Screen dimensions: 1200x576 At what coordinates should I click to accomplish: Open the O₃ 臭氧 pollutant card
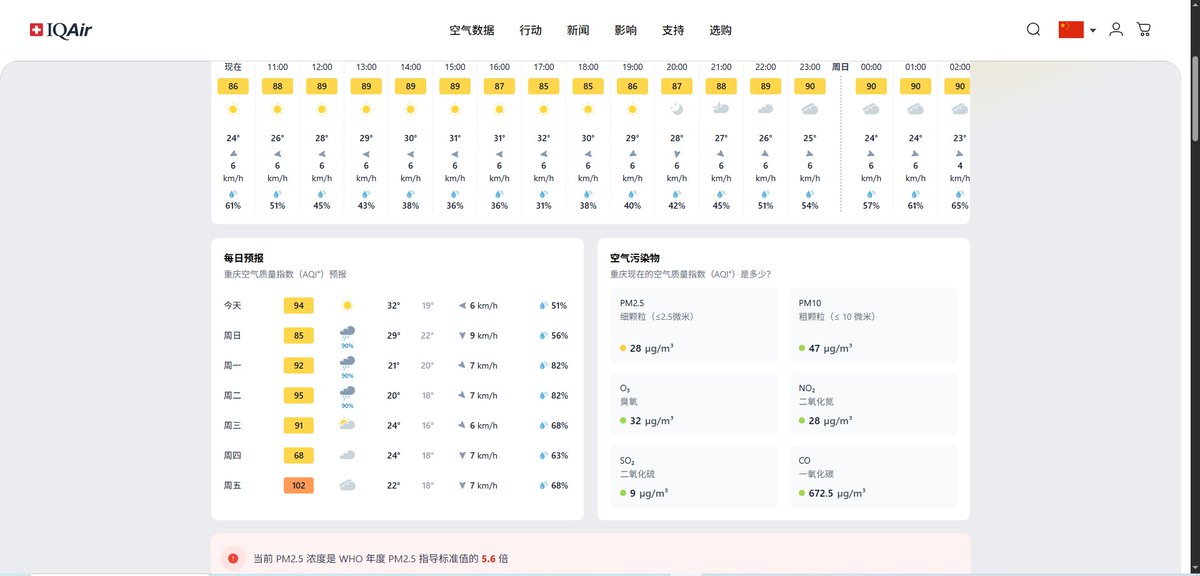pos(694,404)
